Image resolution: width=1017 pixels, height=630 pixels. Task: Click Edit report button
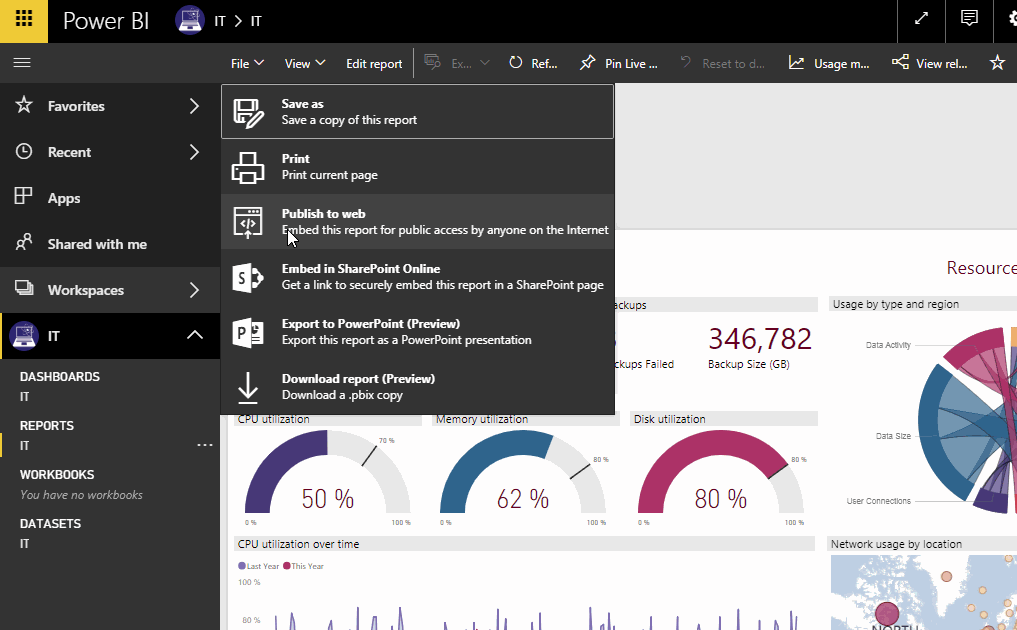374,63
